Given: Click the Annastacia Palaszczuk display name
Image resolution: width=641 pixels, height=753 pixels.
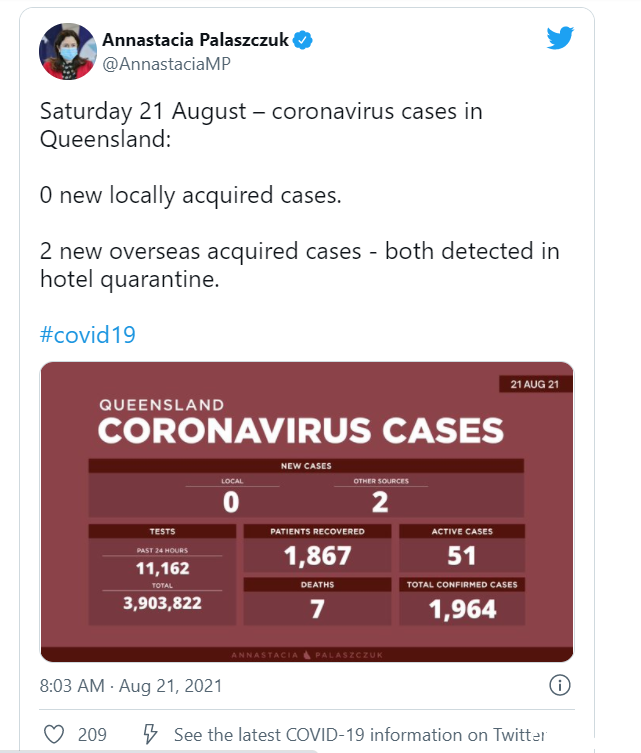Looking at the screenshot, I should click(195, 40).
